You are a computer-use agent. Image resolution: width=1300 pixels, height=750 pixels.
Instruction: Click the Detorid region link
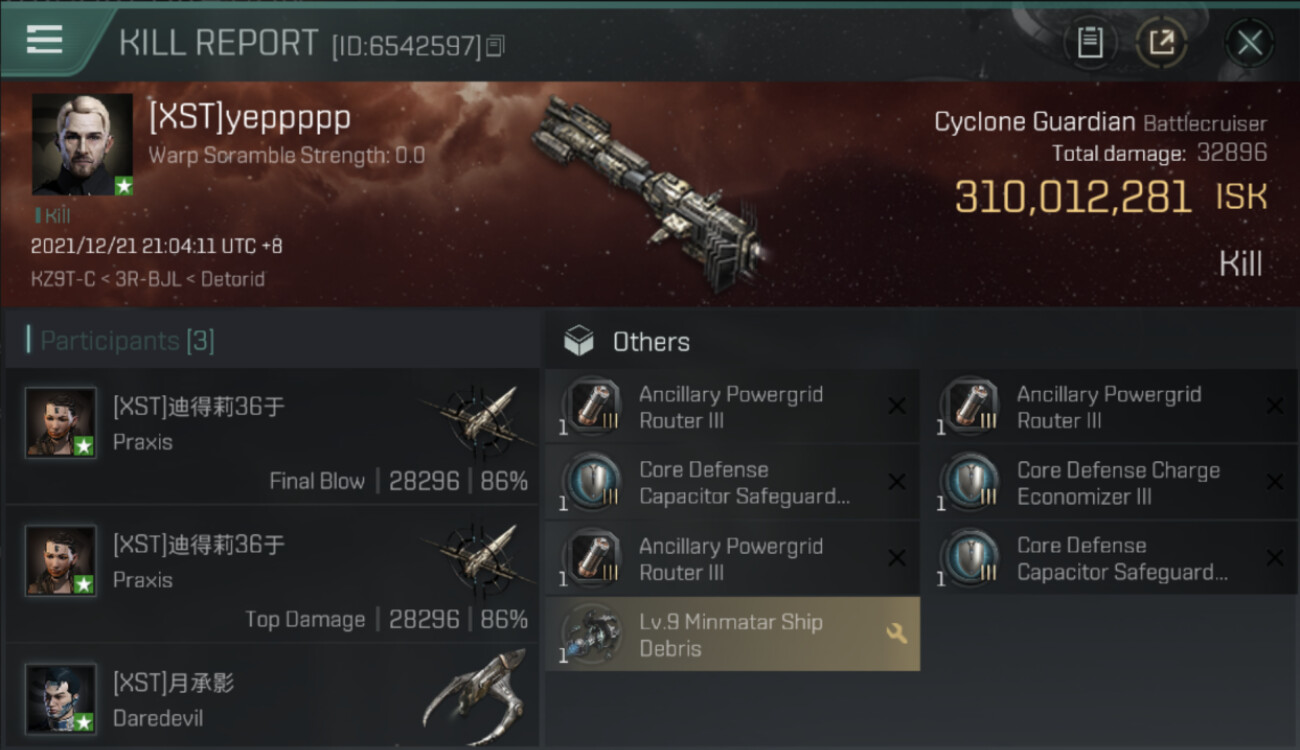[x=233, y=279]
